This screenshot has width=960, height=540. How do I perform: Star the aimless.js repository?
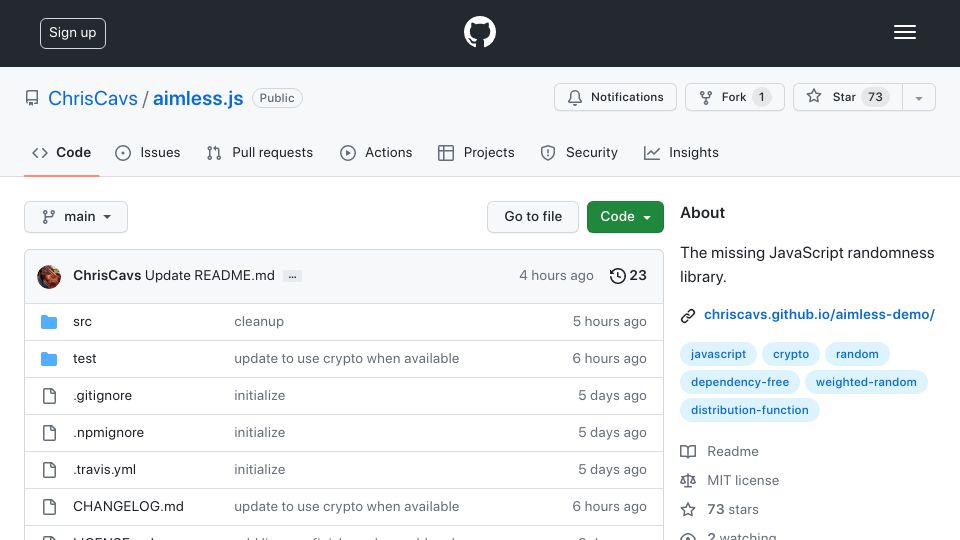point(847,97)
